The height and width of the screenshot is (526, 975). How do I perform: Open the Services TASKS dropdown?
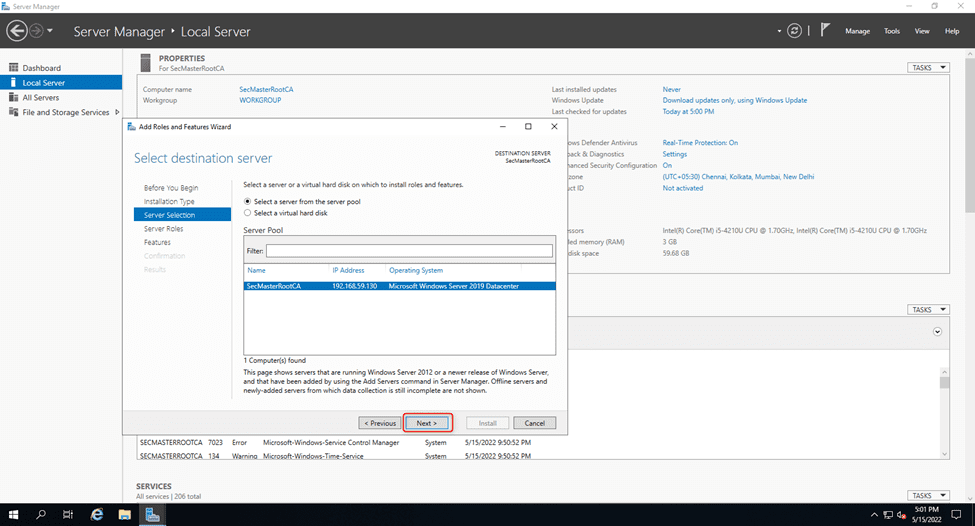click(928, 495)
